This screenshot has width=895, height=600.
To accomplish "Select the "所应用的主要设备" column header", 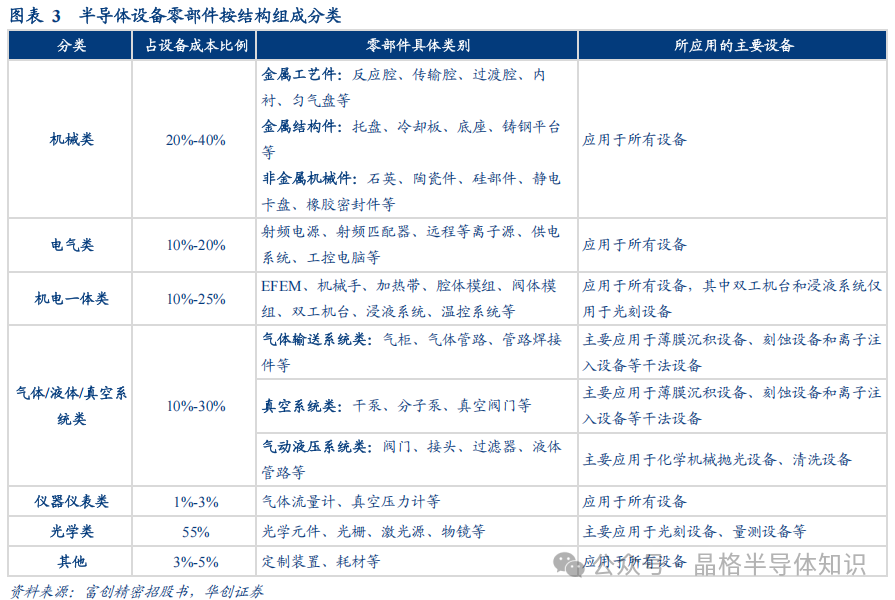I will click(x=733, y=46).
